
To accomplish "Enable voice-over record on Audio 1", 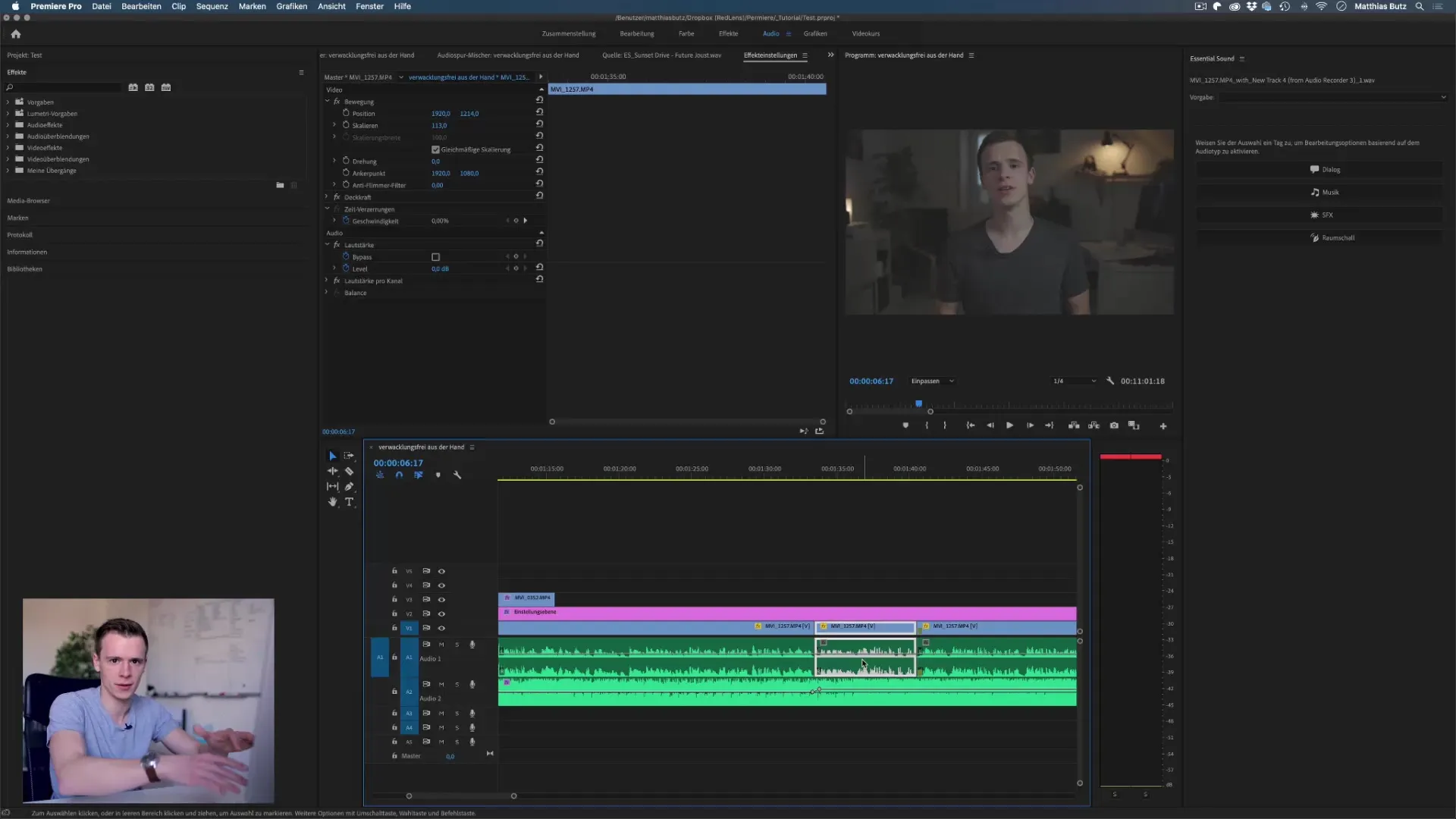I will click(472, 645).
